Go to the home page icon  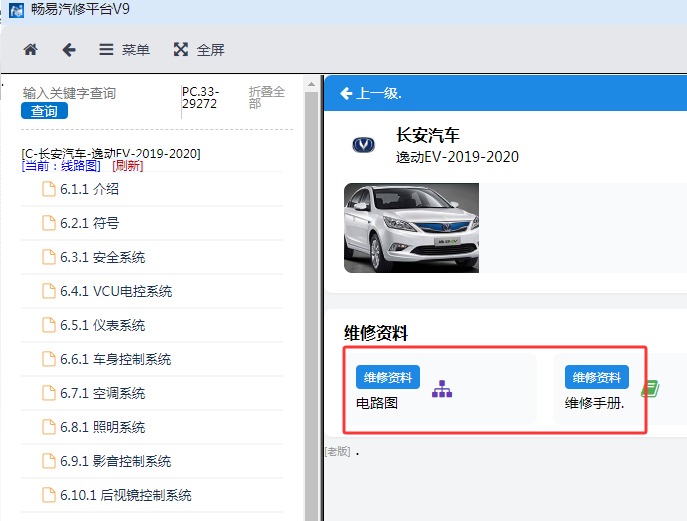coord(30,50)
